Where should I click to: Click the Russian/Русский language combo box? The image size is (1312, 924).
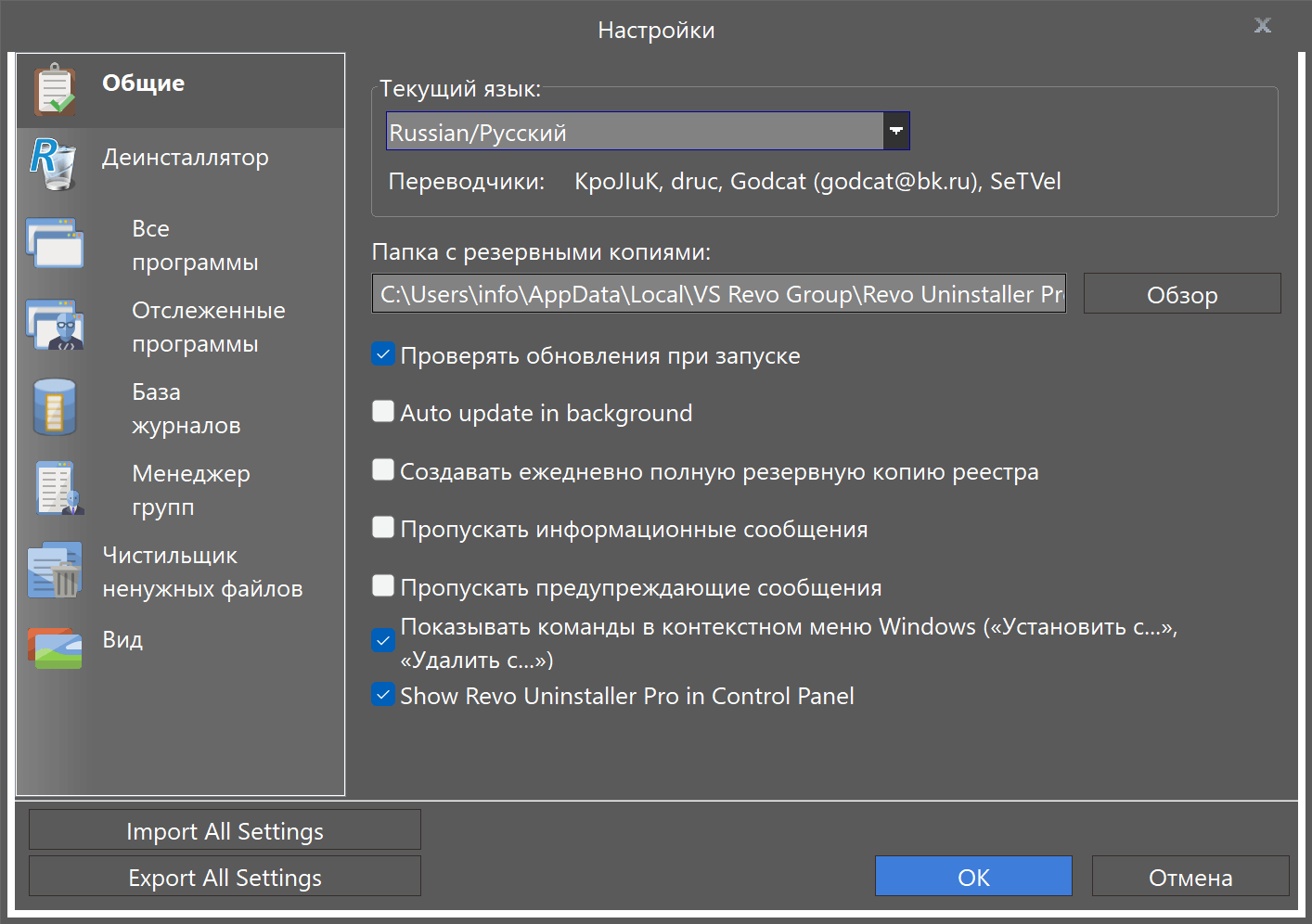tap(635, 132)
